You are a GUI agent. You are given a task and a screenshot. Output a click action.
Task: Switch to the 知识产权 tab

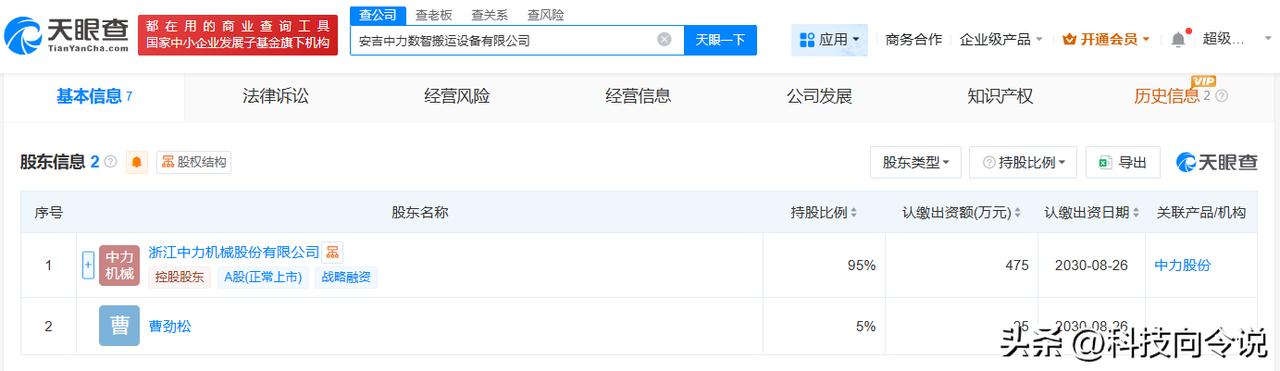[1000, 97]
